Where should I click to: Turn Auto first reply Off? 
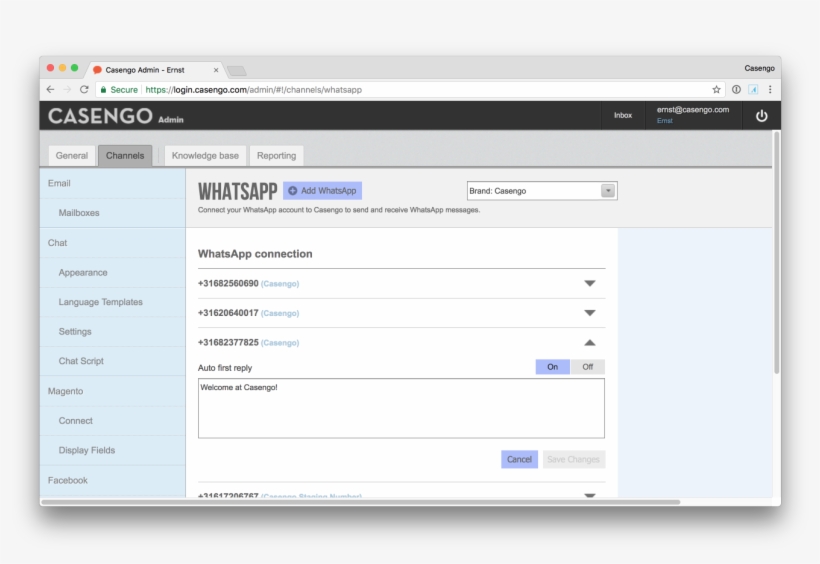[587, 367]
